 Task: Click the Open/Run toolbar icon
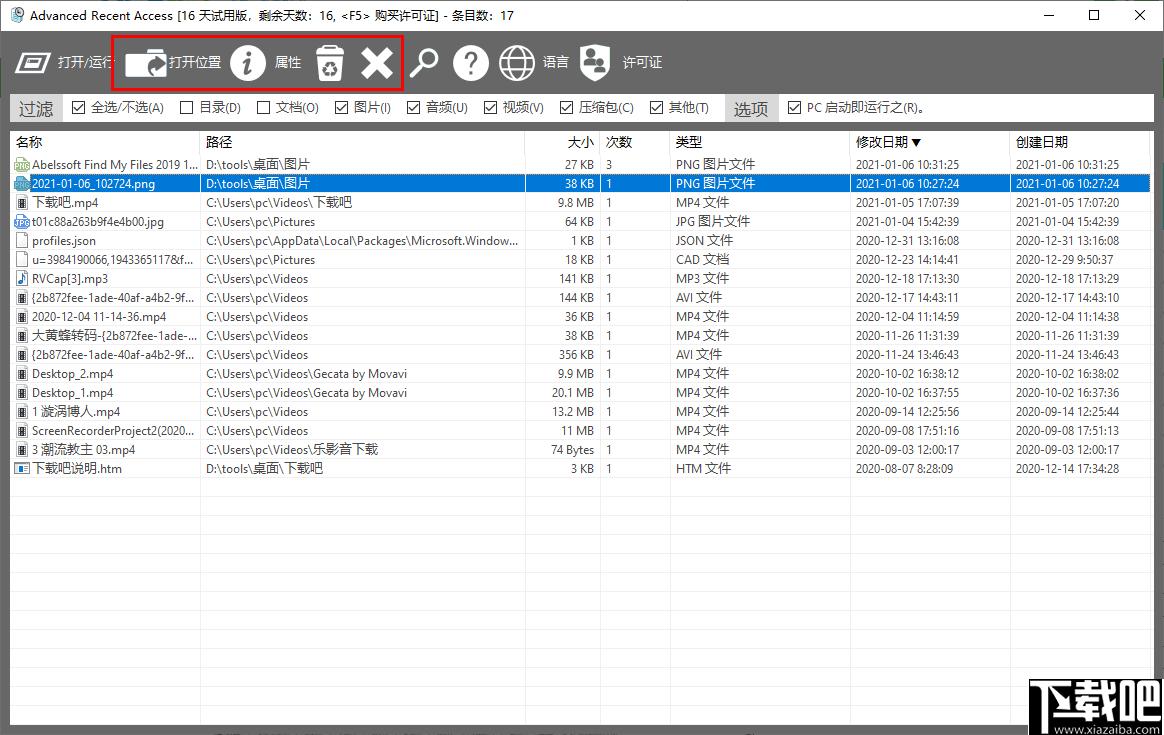33,62
